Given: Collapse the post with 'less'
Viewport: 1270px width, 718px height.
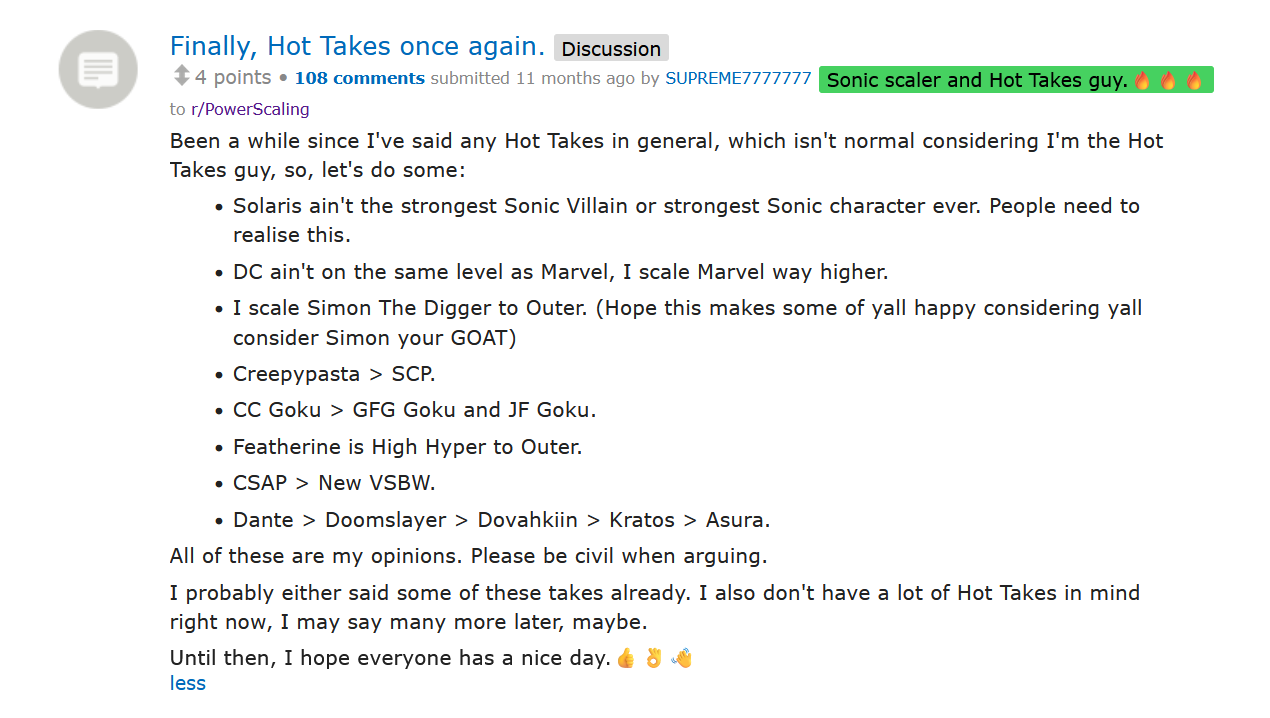Looking at the screenshot, I should click(188, 683).
